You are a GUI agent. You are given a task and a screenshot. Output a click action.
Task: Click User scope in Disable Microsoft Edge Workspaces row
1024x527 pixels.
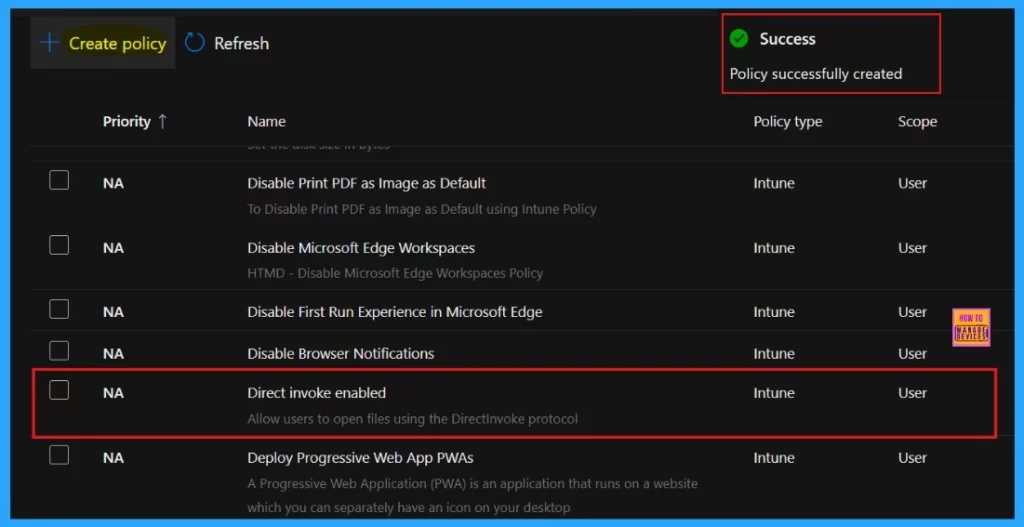912,248
